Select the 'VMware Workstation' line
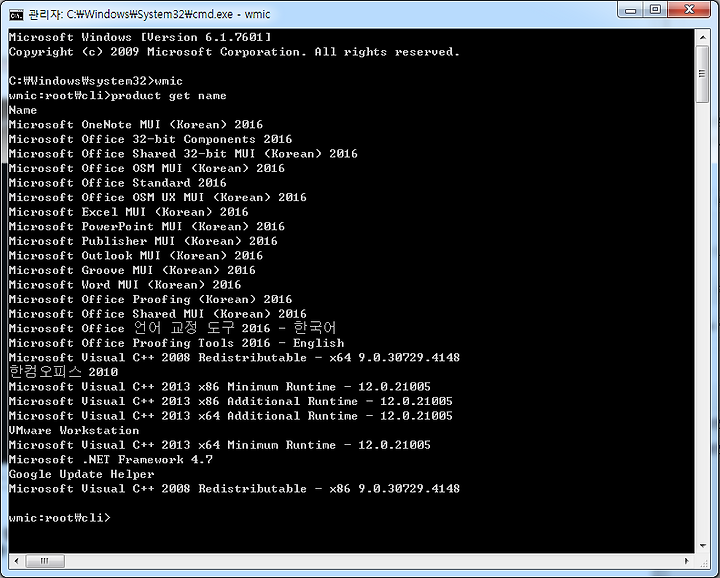The image size is (720, 578). pyautogui.click(x=74, y=431)
